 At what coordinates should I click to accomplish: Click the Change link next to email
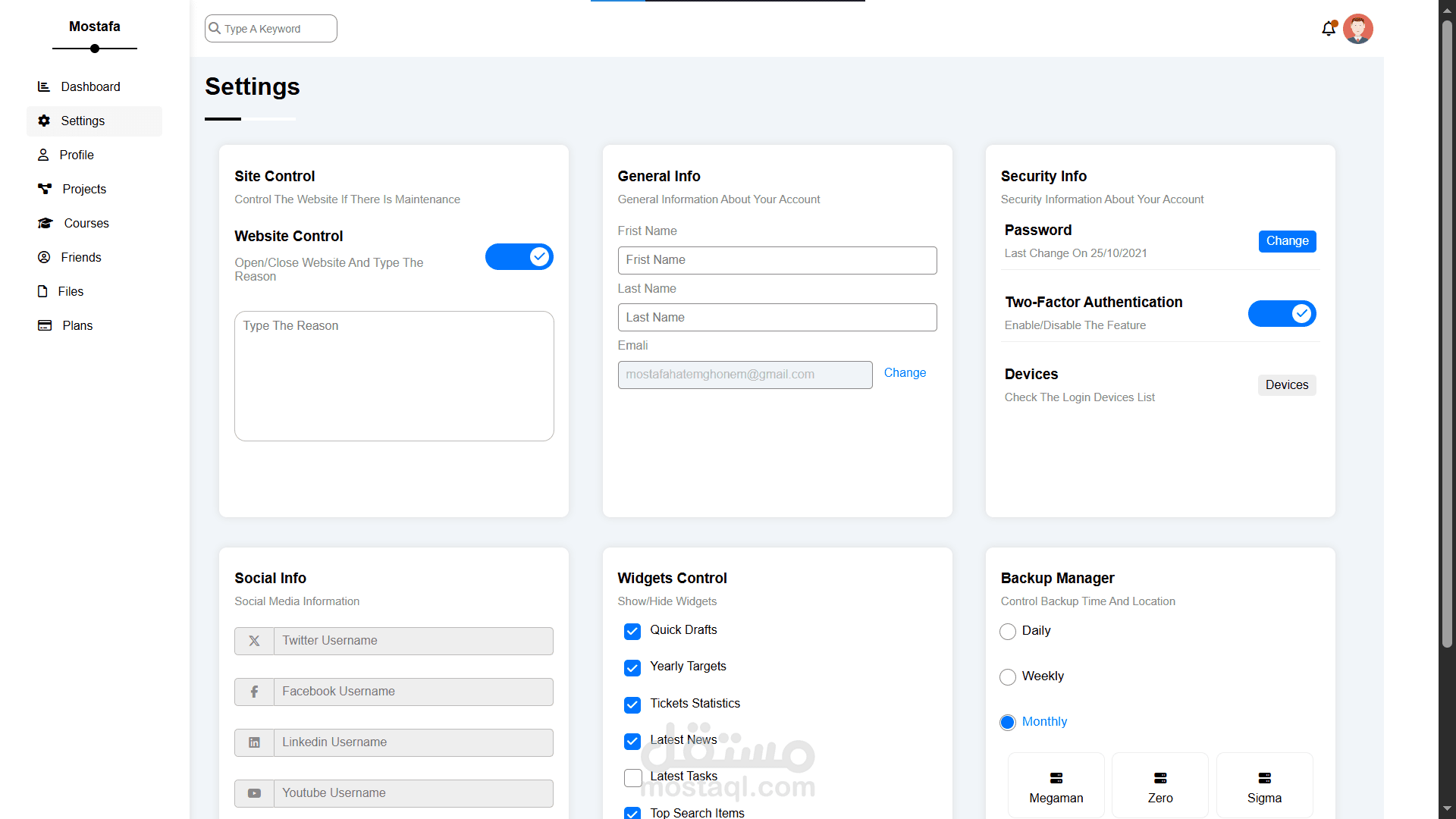[905, 372]
